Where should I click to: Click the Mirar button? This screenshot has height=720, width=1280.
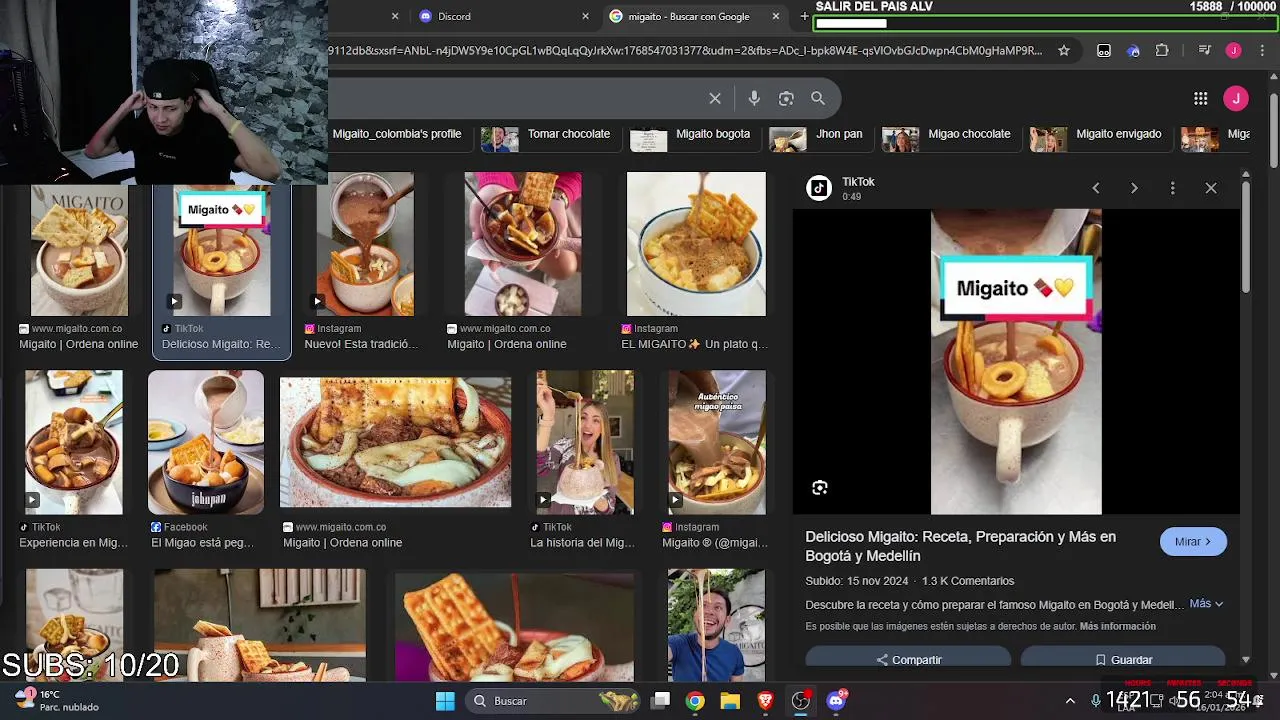coord(1193,541)
